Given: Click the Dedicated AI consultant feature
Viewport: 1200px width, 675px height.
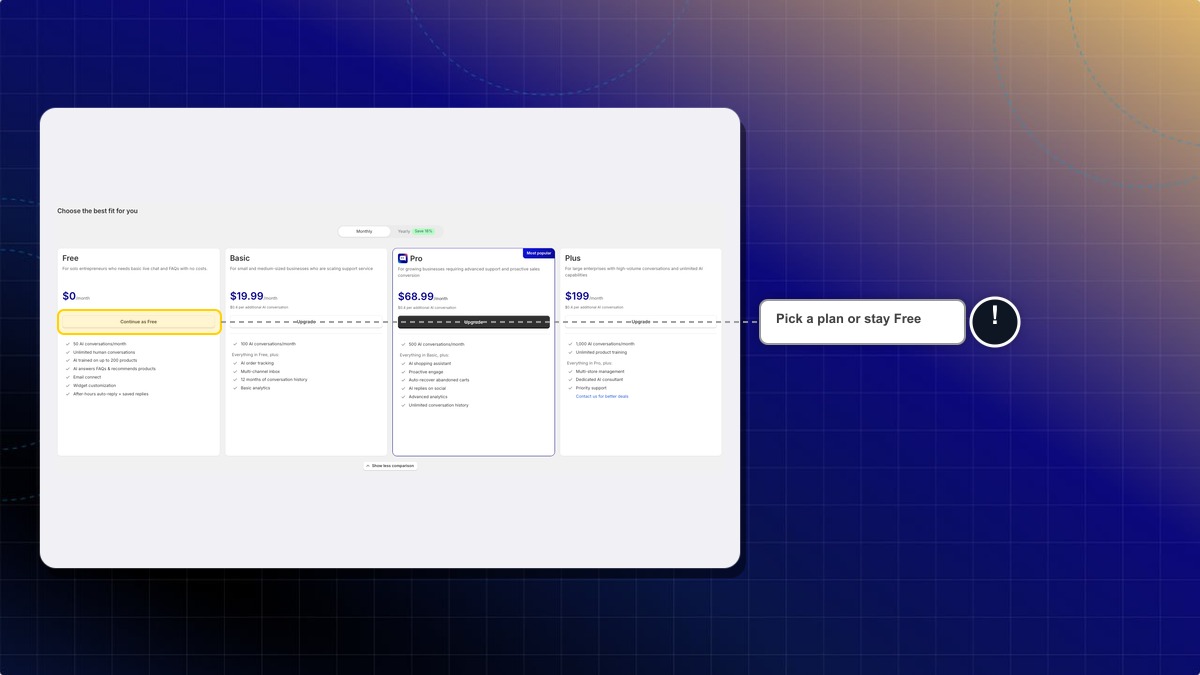Looking at the screenshot, I should tap(599, 380).
